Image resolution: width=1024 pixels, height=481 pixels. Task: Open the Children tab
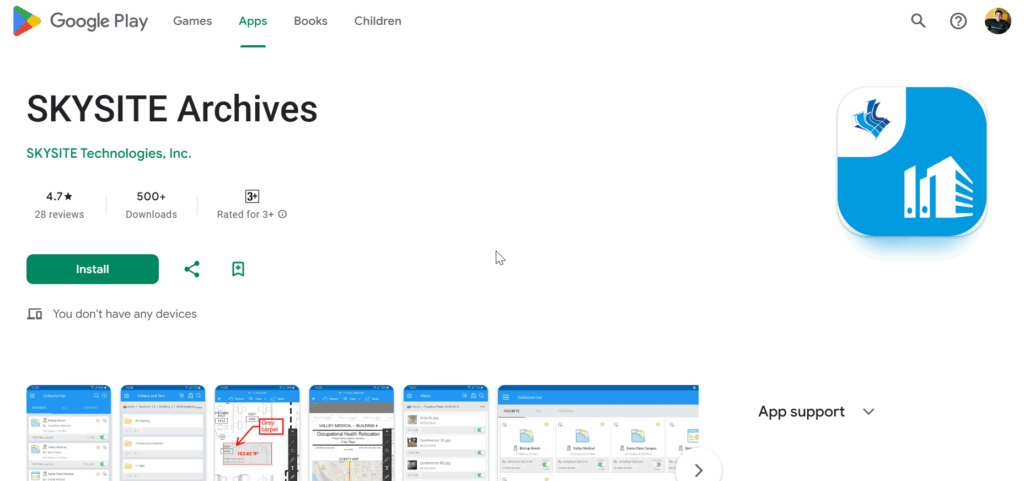[377, 21]
